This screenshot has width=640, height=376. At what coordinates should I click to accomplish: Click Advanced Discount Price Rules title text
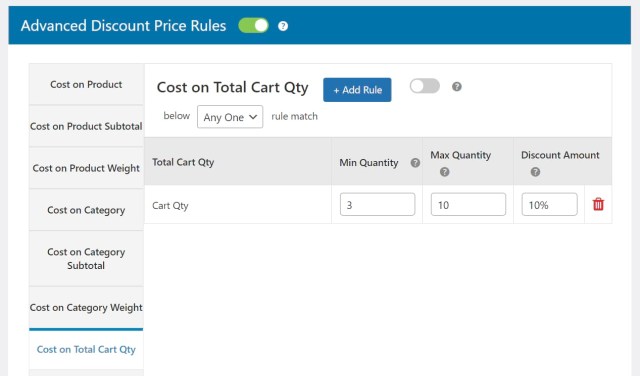[x=123, y=26]
